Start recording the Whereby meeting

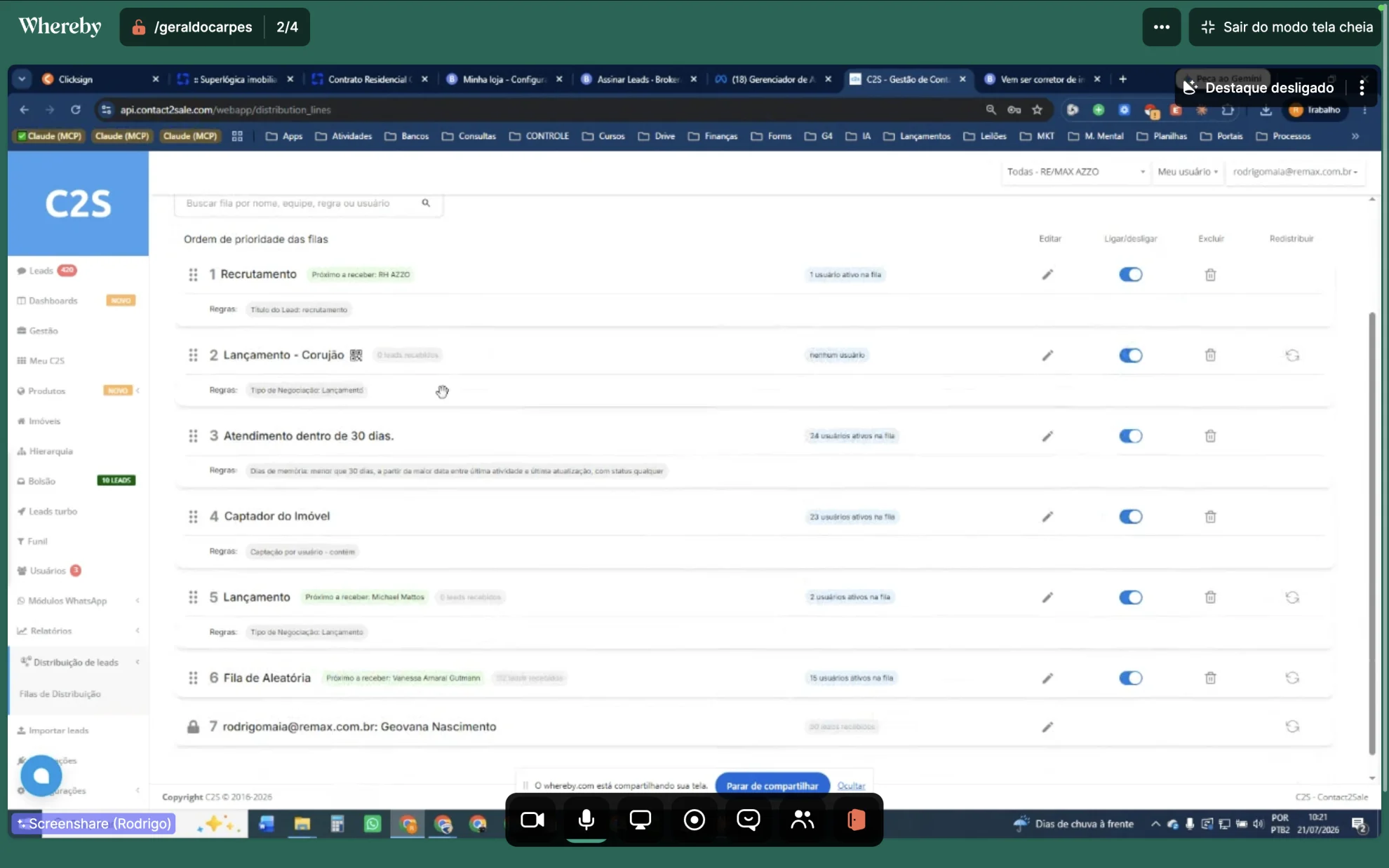pyautogui.click(x=694, y=820)
